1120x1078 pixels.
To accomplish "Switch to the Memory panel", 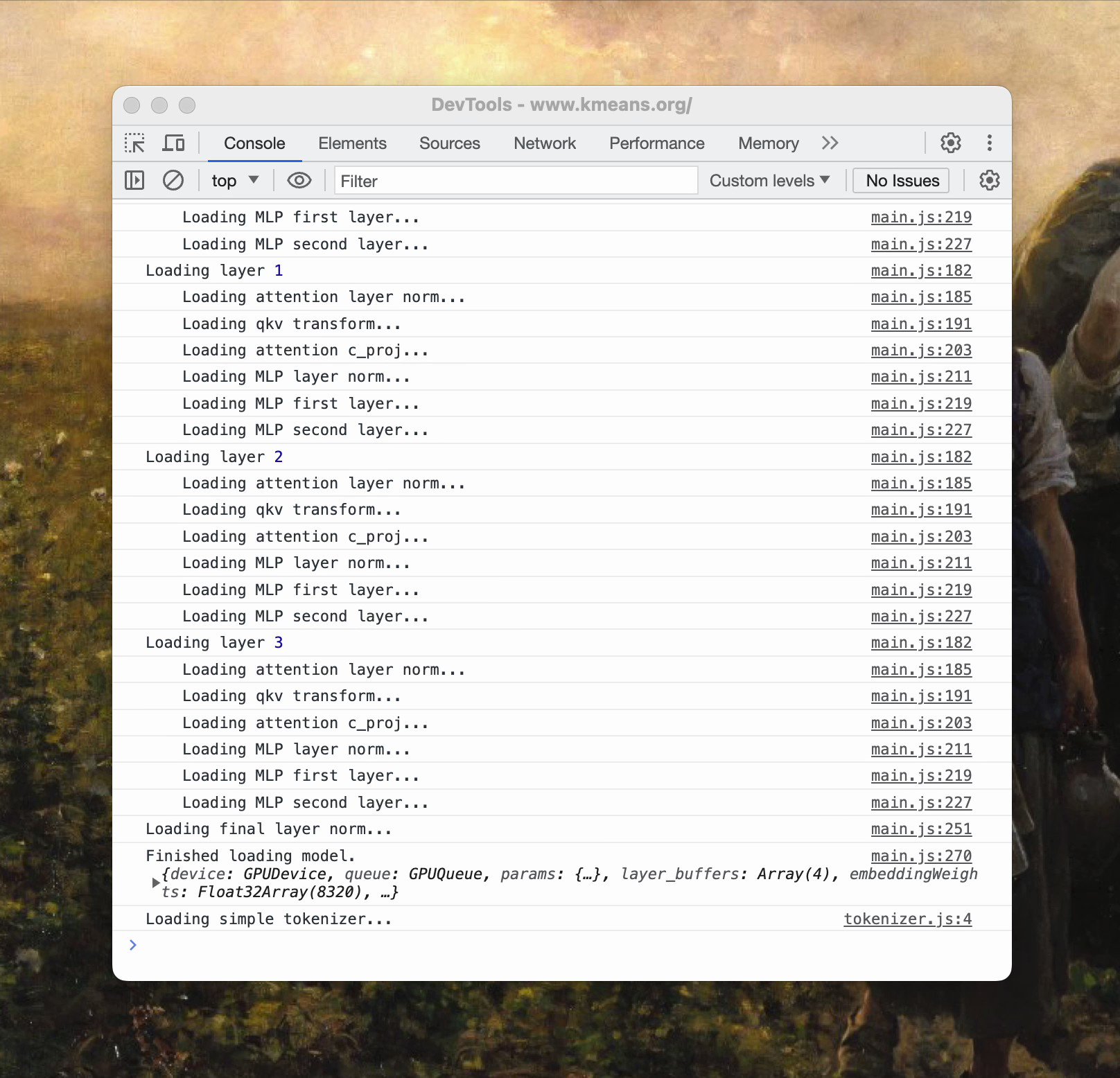I will pyautogui.click(x=767, y=143).
